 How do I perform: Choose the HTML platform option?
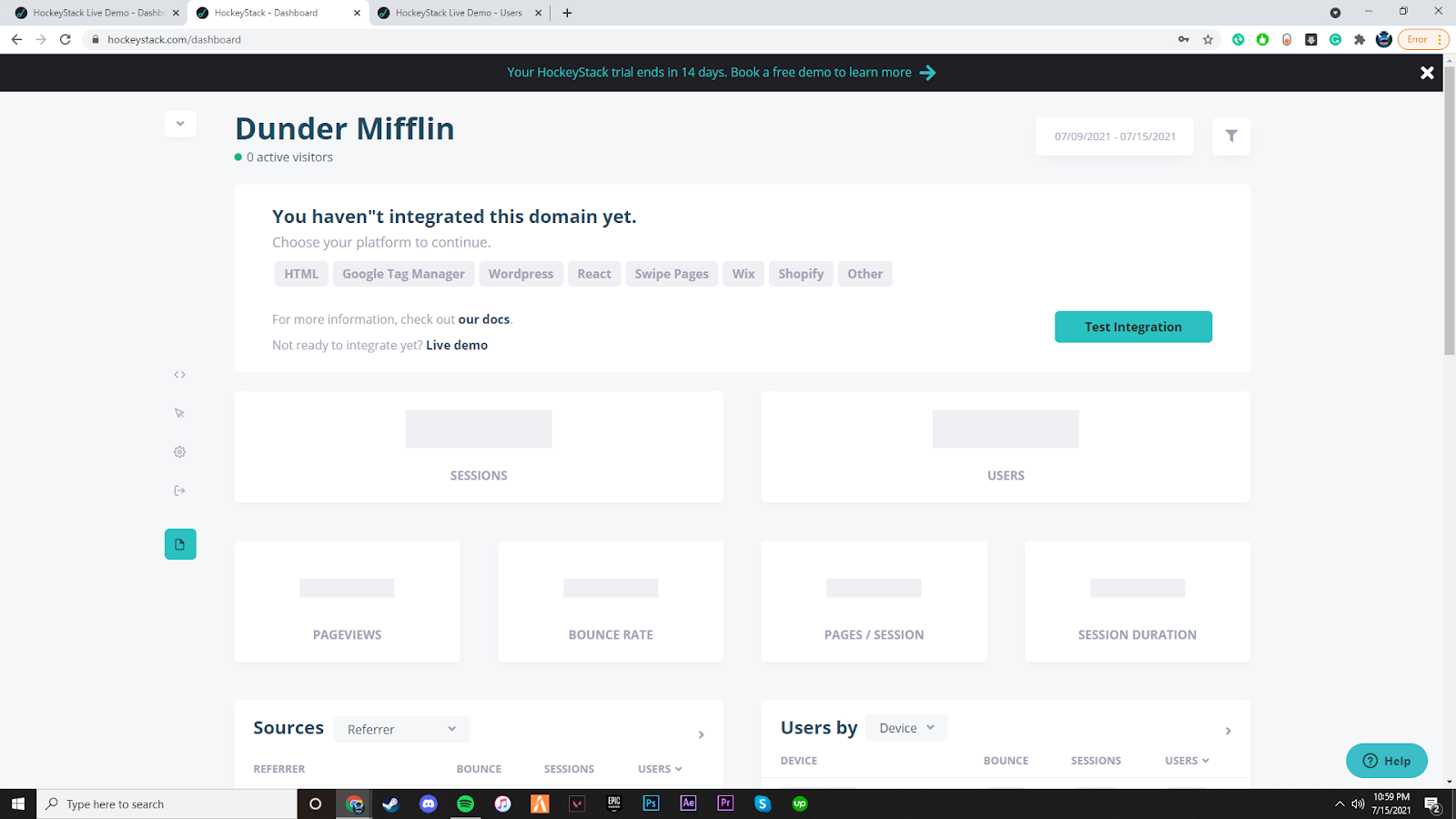coord(301,274)
